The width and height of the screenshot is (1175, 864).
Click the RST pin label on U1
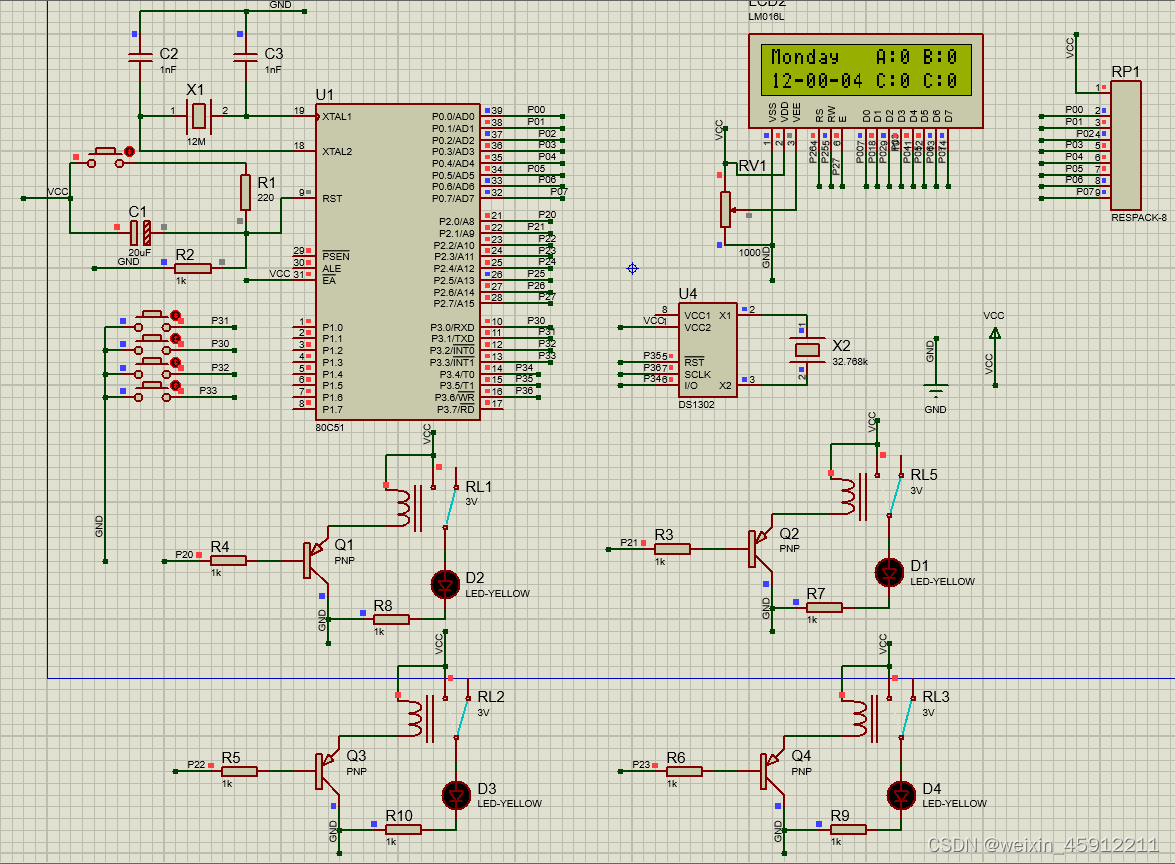(332, 199)
